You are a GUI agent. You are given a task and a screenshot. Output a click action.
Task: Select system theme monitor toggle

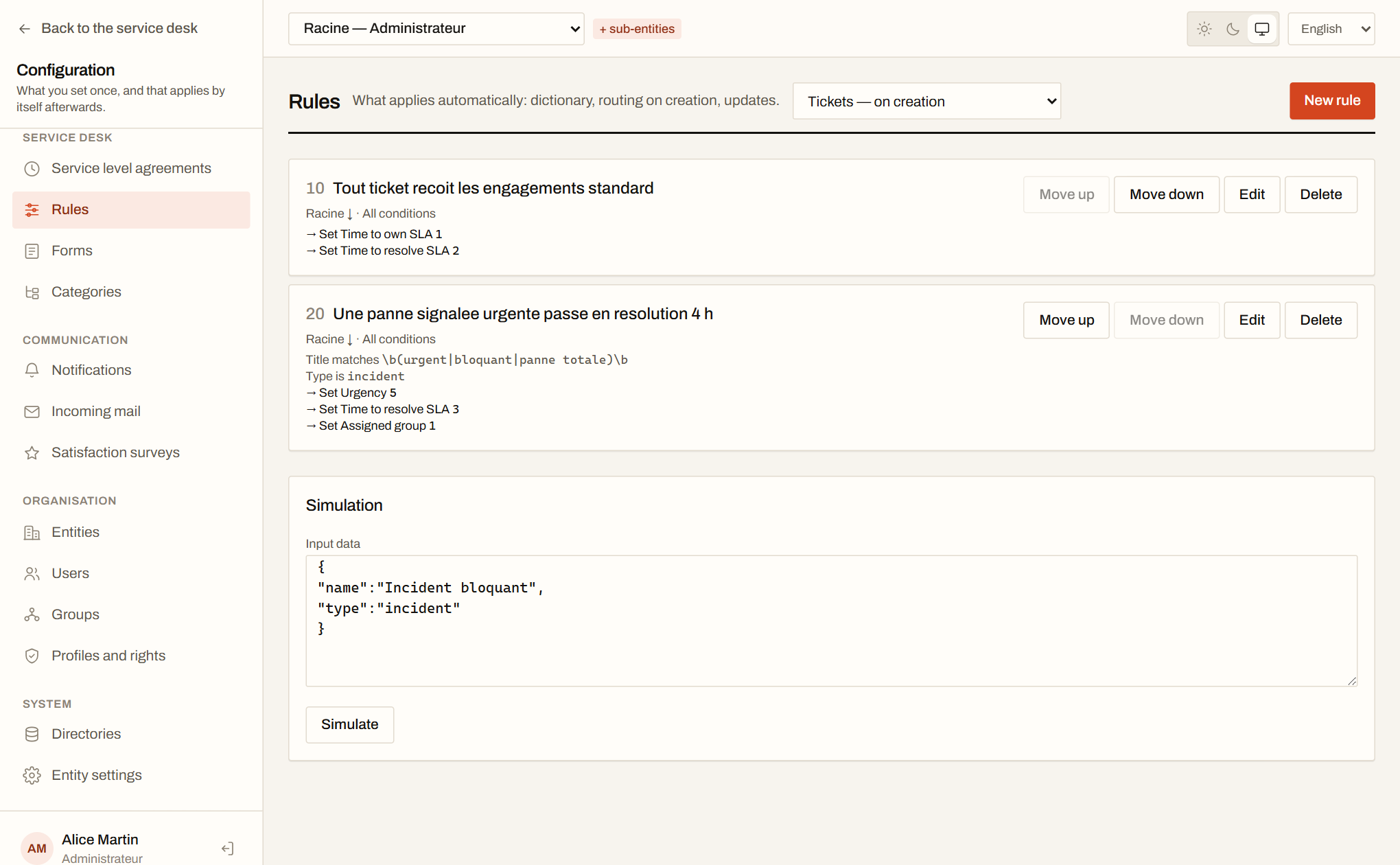tap(1262, 29)
